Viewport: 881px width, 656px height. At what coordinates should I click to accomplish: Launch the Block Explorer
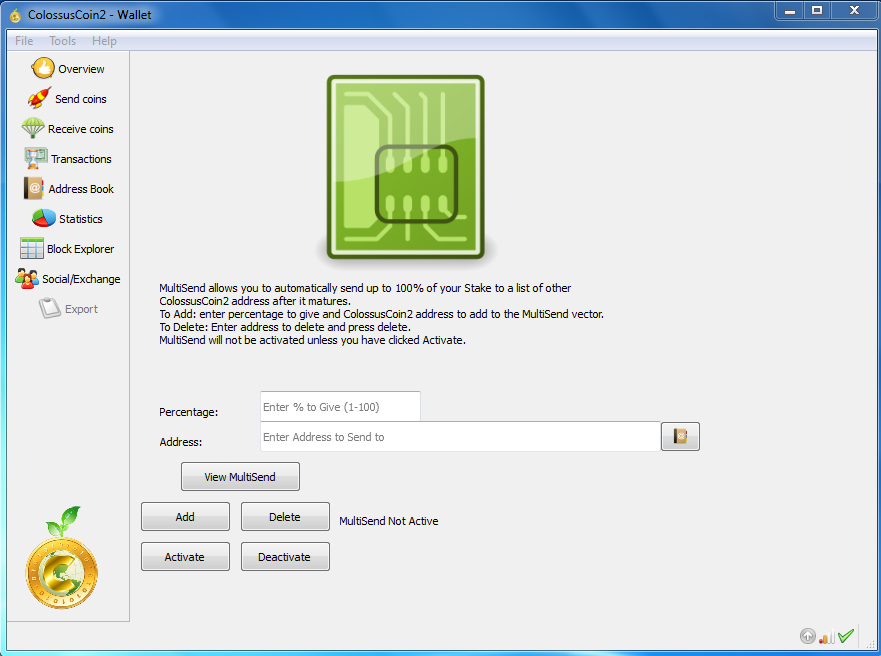click(78, 248)
